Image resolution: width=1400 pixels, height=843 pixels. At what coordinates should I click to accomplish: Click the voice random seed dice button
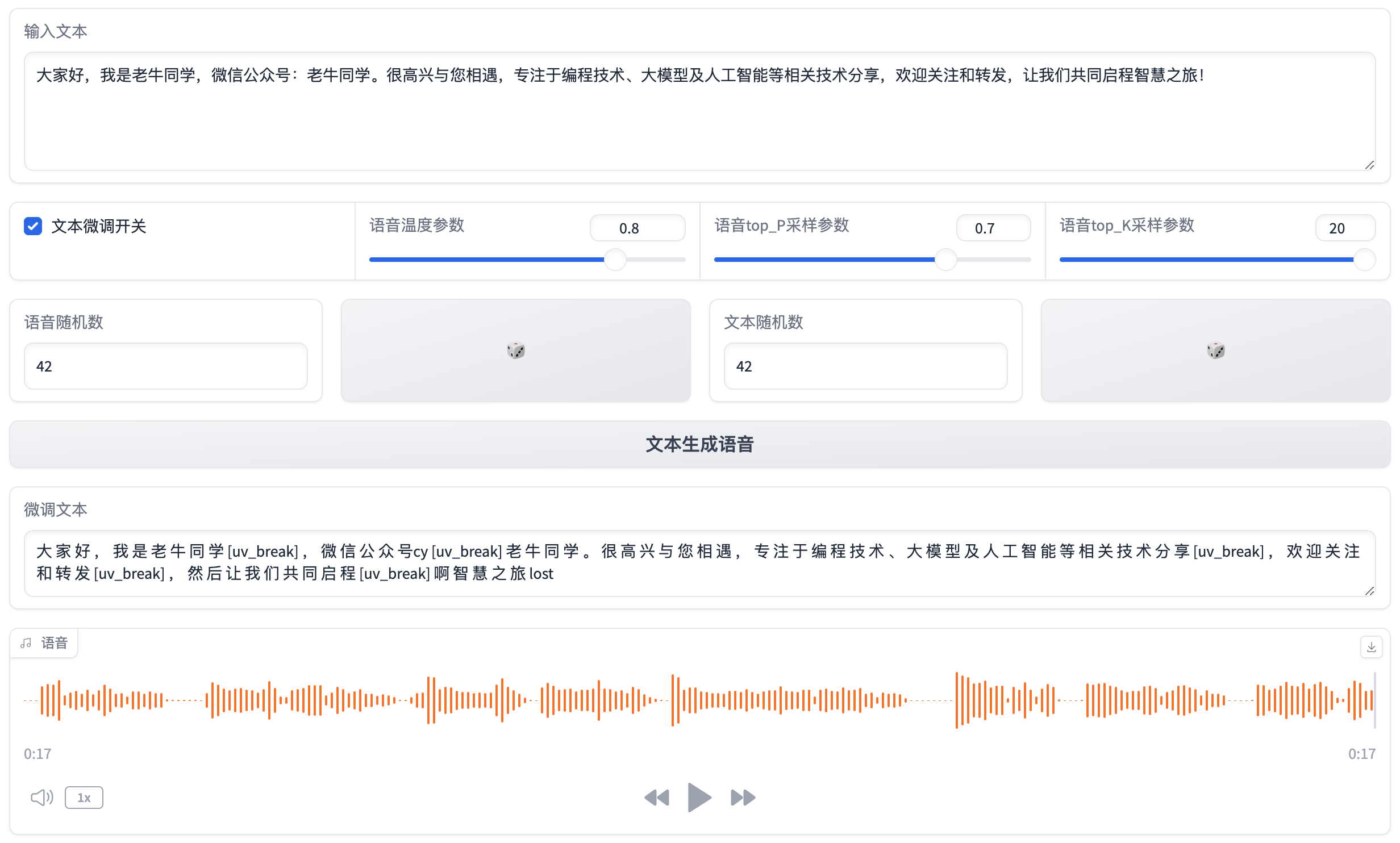tap(515, 350)
